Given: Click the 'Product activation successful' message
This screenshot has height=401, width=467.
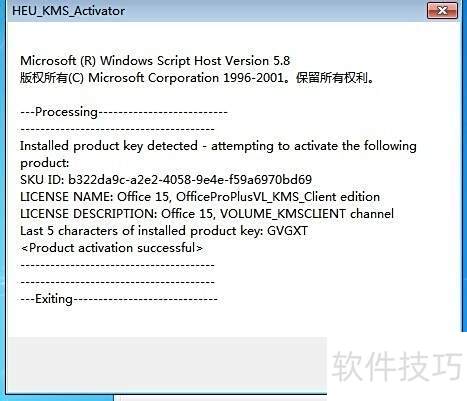Looking at the screenshot, I should click(x=111, y=248).
